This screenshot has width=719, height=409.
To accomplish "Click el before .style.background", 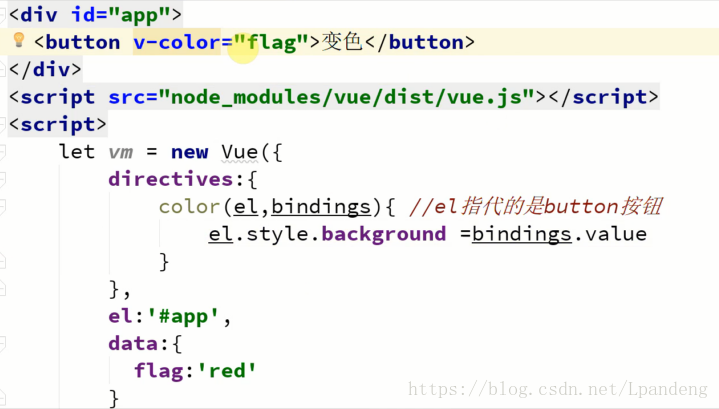I will (220, 234).
